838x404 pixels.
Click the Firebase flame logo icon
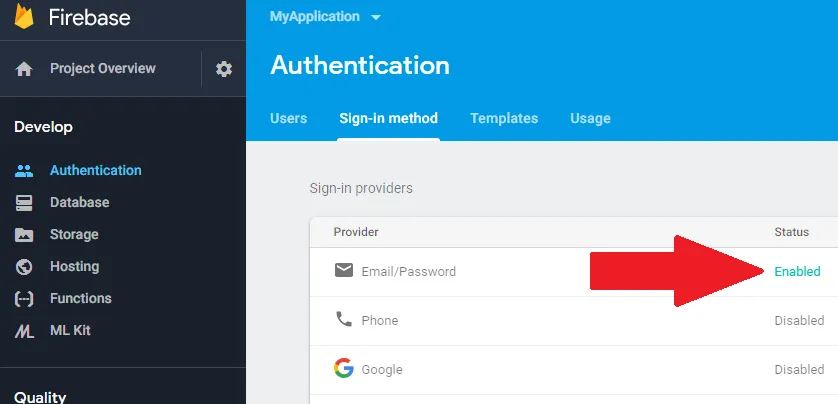pyautogui.click(x=24, y=17)
